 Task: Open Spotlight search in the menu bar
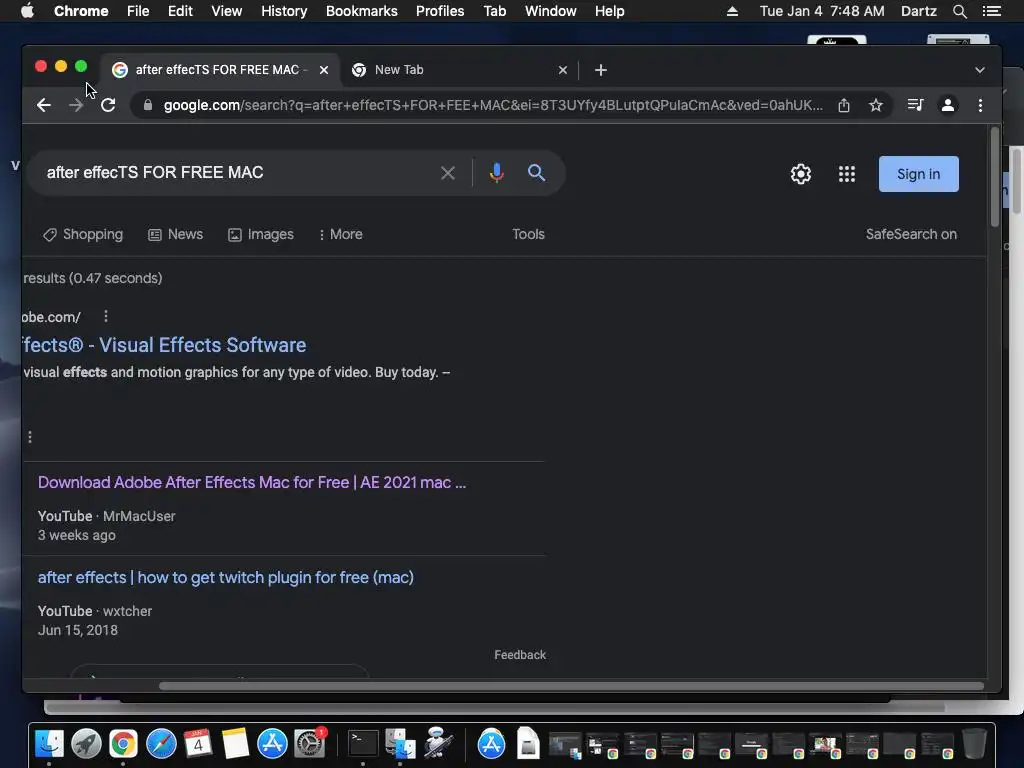[x=959, y=11]
